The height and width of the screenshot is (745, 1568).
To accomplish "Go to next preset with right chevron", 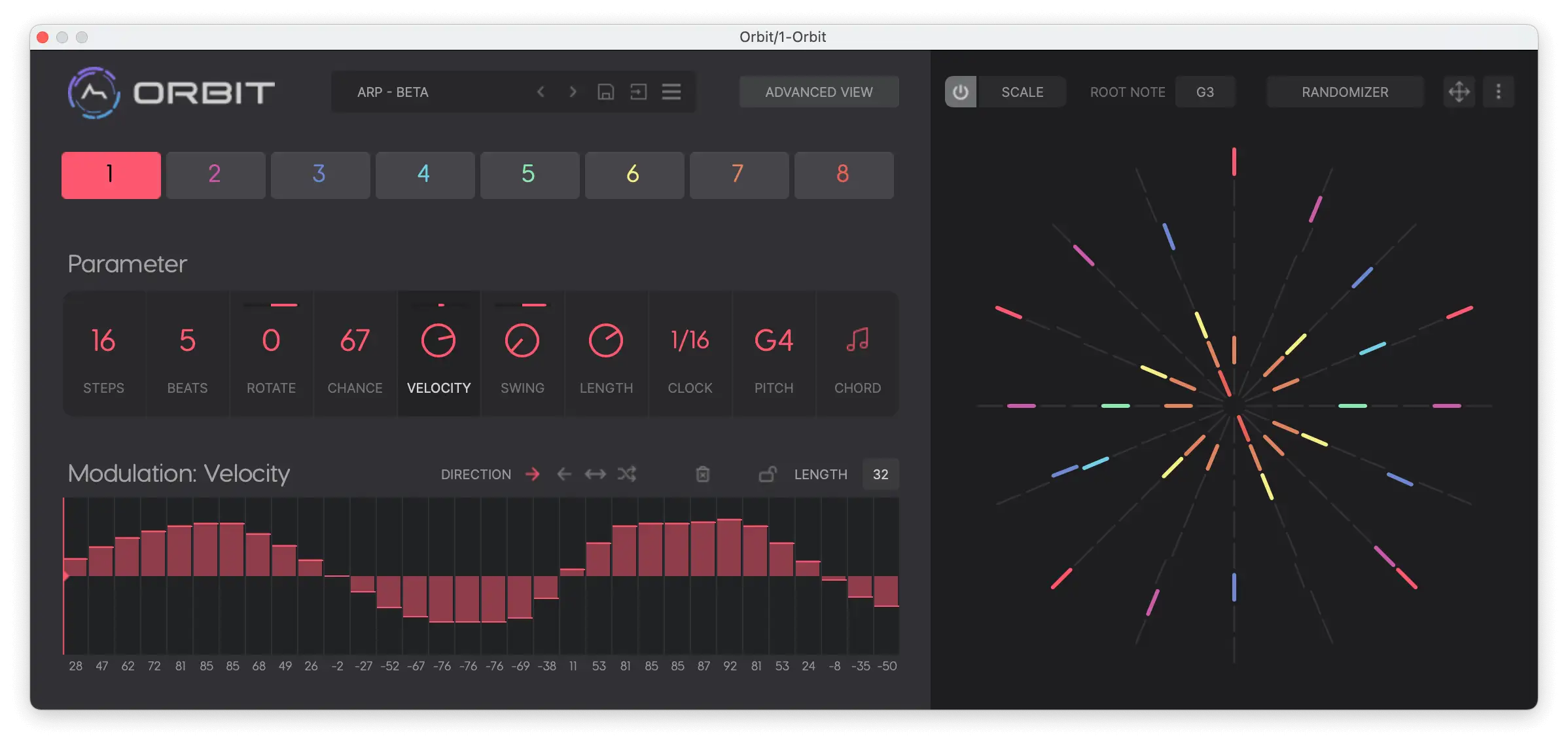I will 573,92.
